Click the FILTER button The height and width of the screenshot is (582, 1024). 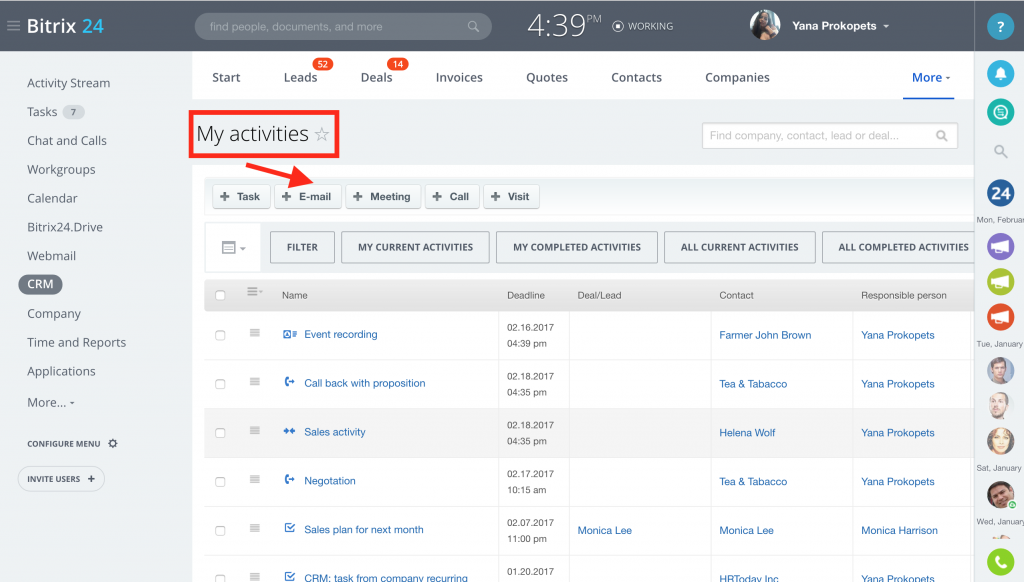[302, 248]
